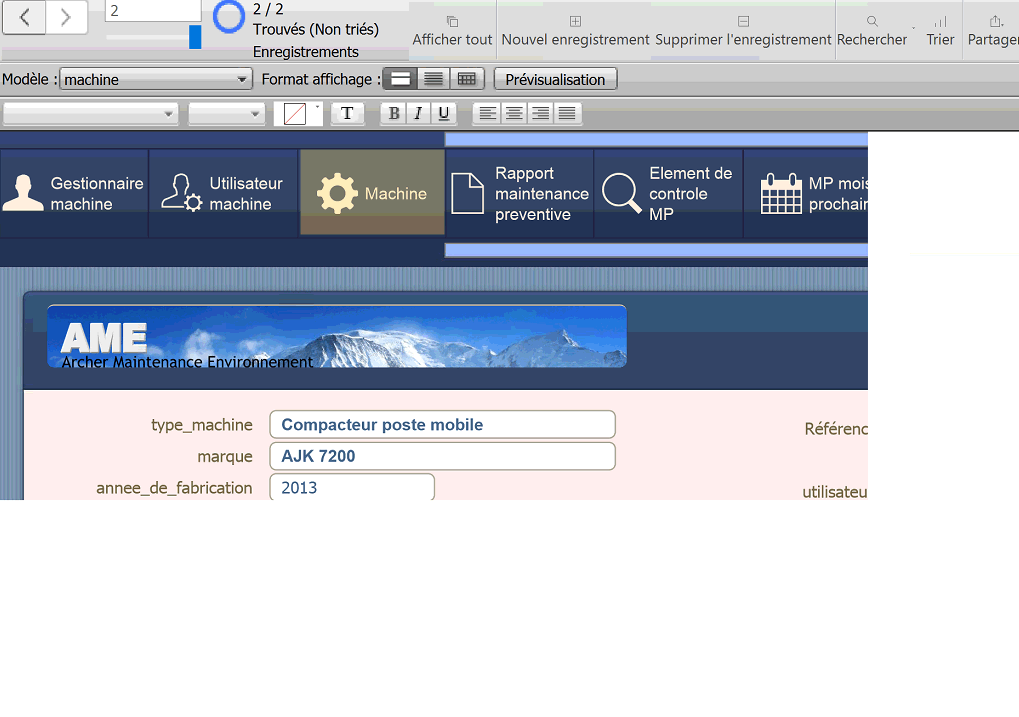Toggle bold text formatting
The image size is (1019, 717).
pyautogui.click(x=394, y=114)
